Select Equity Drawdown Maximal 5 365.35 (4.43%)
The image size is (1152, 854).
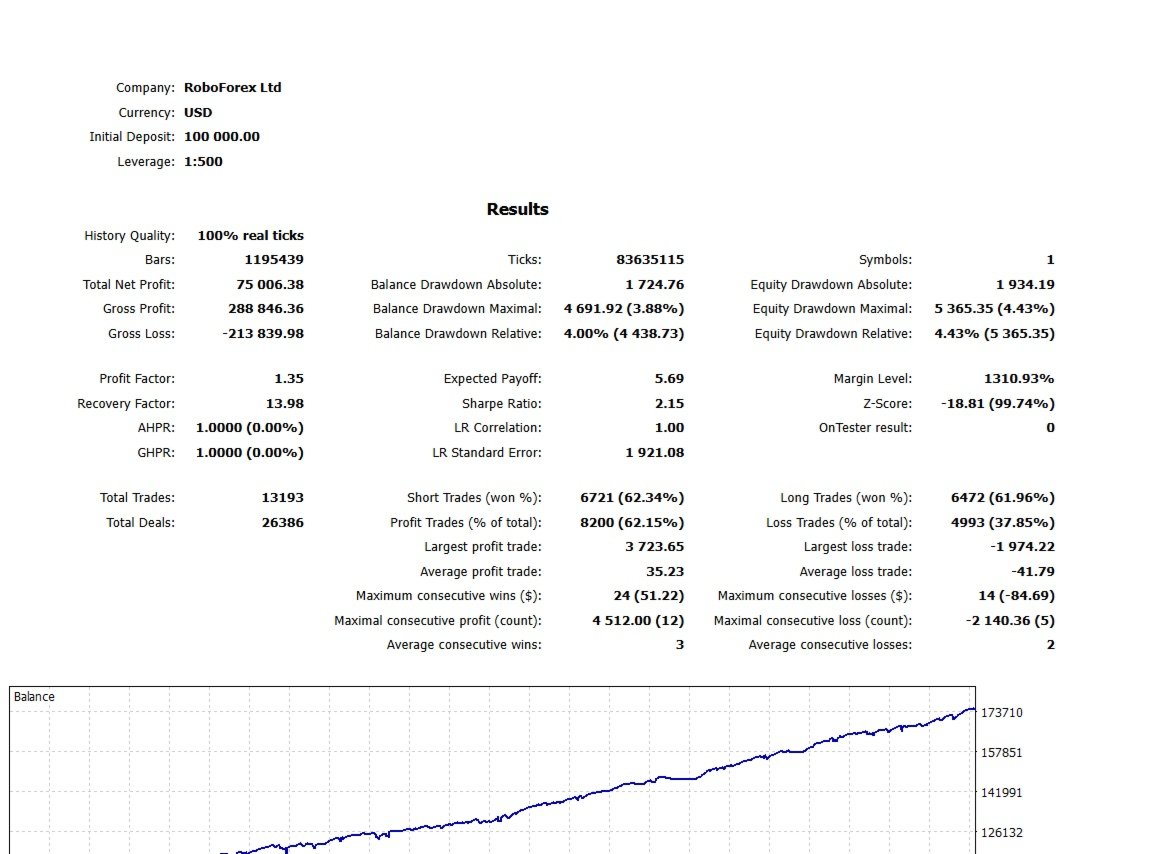point(994,309)
